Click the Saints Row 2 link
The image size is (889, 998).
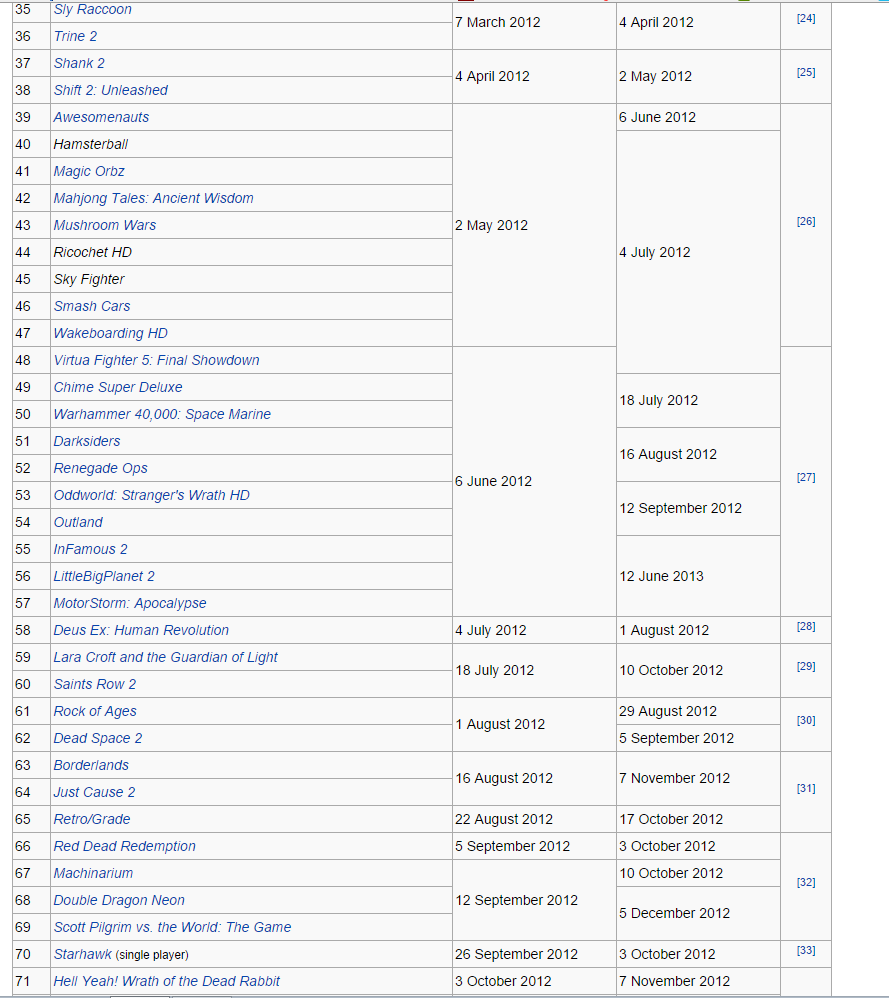coord(95,684)
